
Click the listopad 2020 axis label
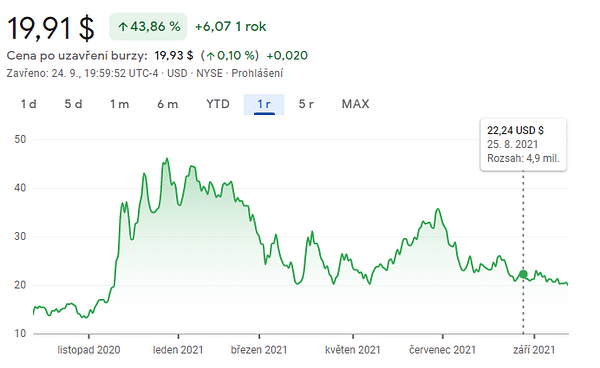point(89,350)
